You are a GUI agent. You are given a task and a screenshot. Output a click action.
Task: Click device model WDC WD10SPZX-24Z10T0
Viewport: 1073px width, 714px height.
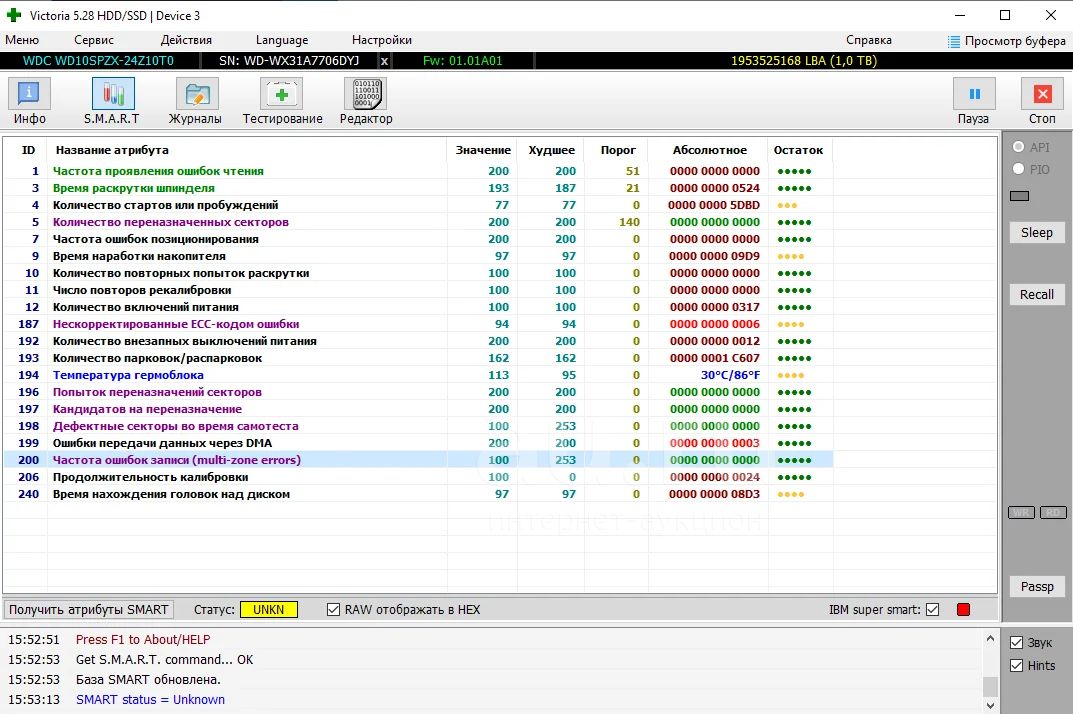click(98, 61)
